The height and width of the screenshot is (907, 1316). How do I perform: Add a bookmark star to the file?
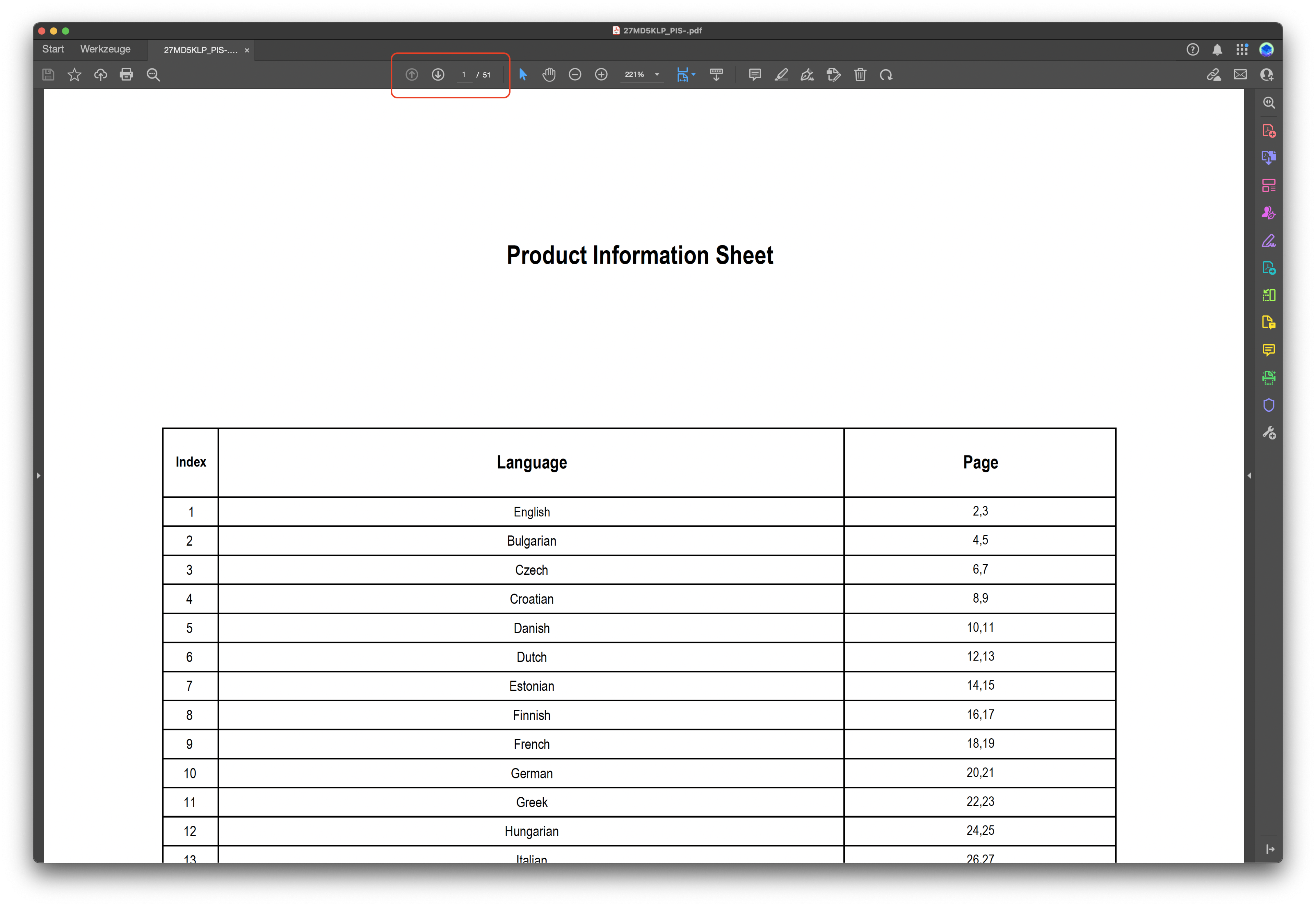tap(74, 74)
